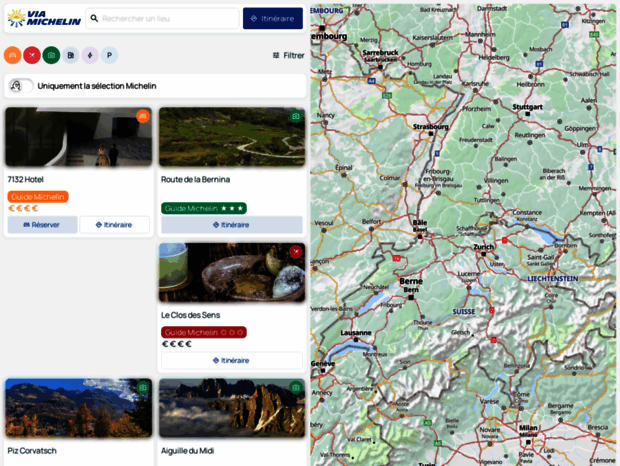Click Saint-Gall on the map
This screenshot has height=466, width=620.
pyautogui.click(x=541, y=257)
